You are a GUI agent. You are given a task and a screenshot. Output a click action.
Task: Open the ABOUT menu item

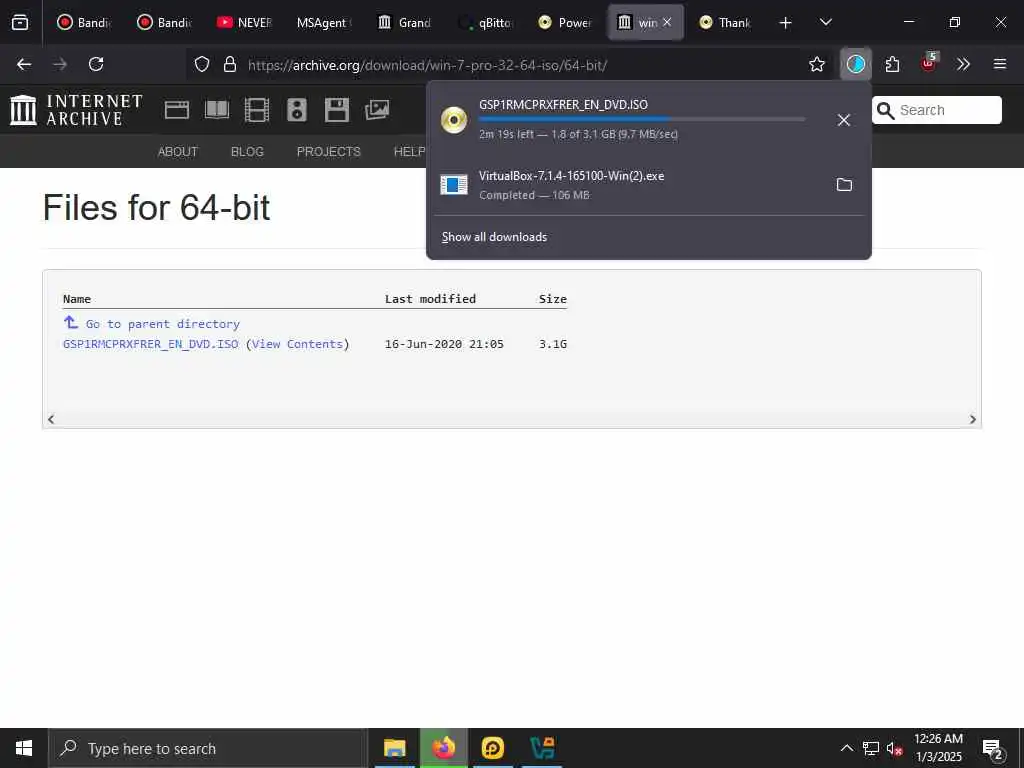(178, 152)
